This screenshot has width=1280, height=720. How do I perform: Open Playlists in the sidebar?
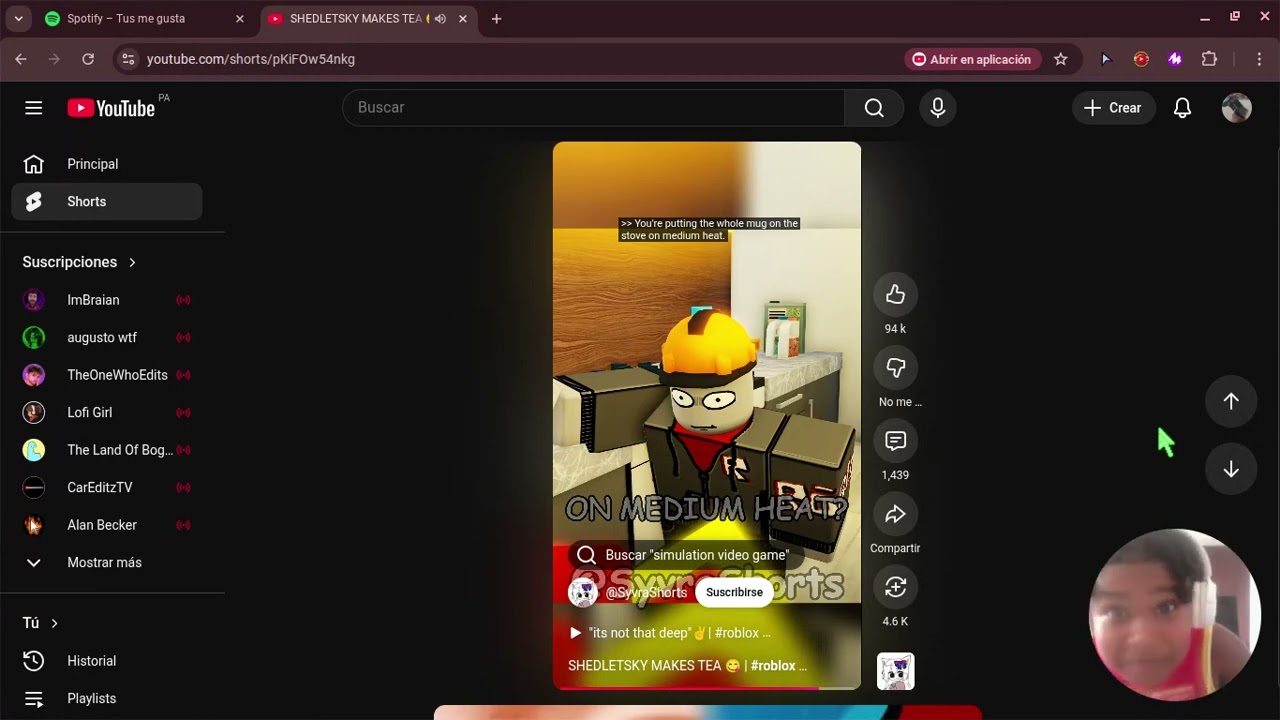107,698
